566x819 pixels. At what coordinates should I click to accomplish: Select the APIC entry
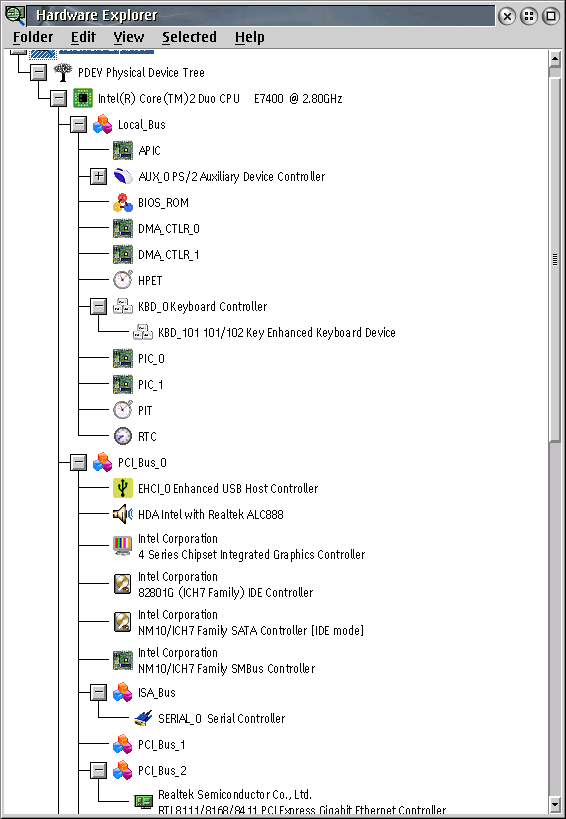click(149, 151)
